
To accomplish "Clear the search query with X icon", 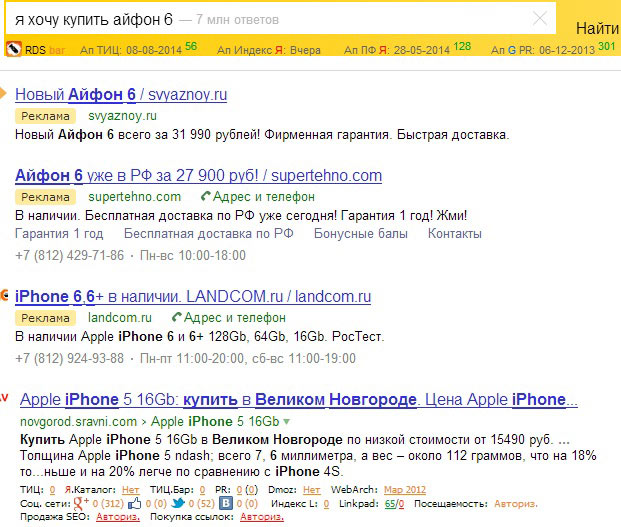I will [540, 18].
